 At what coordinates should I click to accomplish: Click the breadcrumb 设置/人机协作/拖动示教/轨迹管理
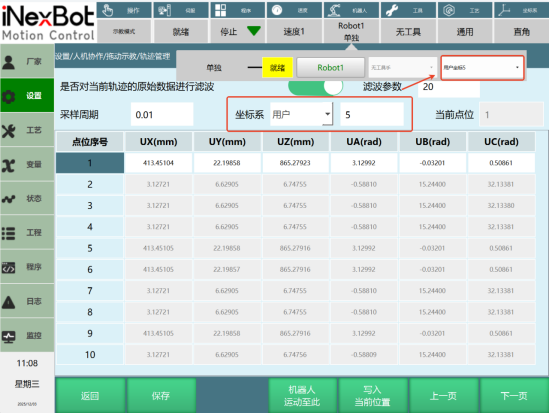(x=113, y=56)
